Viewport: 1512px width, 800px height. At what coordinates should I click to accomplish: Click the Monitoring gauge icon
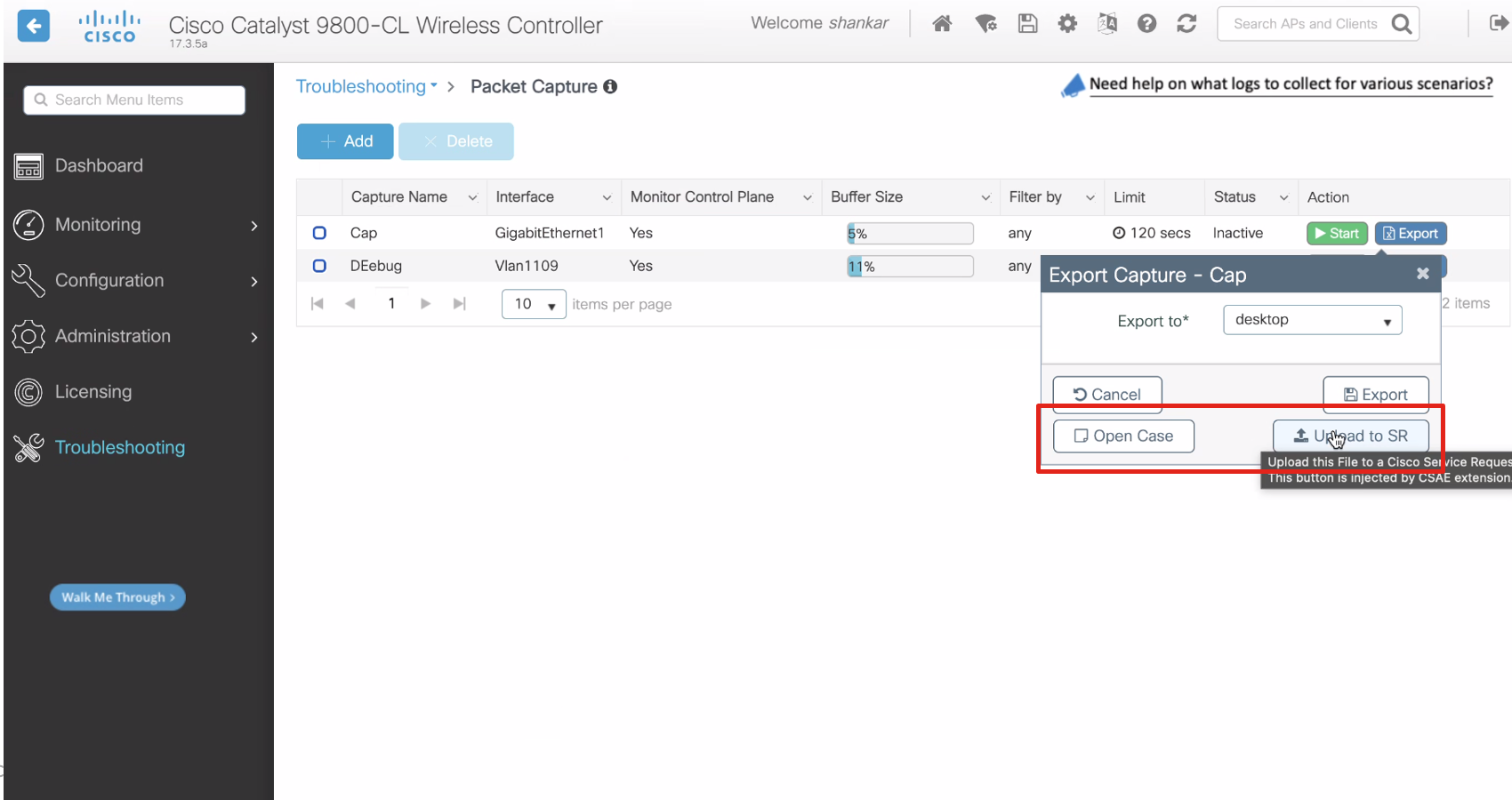[x=28, y=225]
